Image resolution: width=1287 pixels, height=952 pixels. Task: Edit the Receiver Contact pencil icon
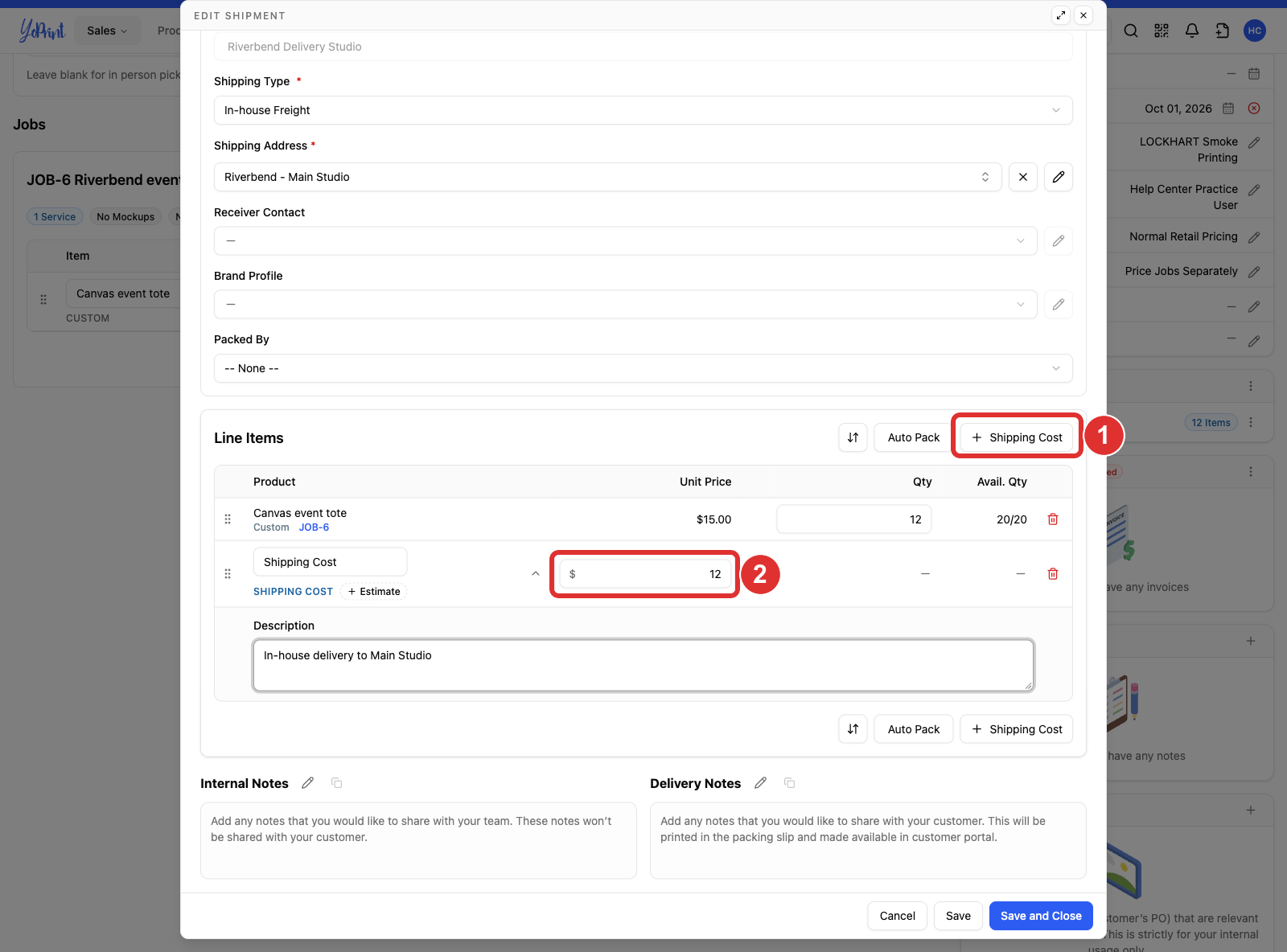click(x=1059, y=240)
